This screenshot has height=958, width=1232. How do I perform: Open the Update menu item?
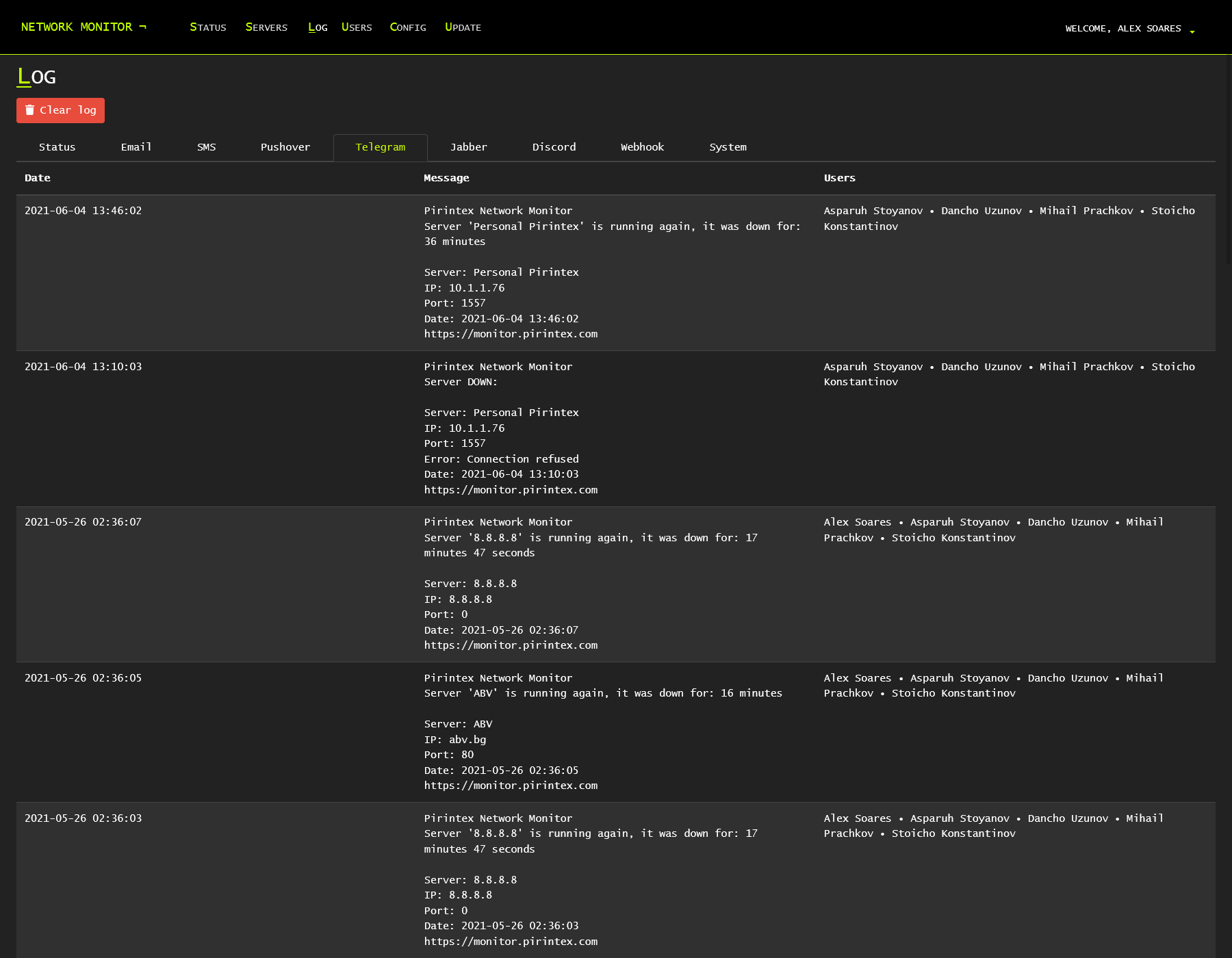[x=463, y=27]
